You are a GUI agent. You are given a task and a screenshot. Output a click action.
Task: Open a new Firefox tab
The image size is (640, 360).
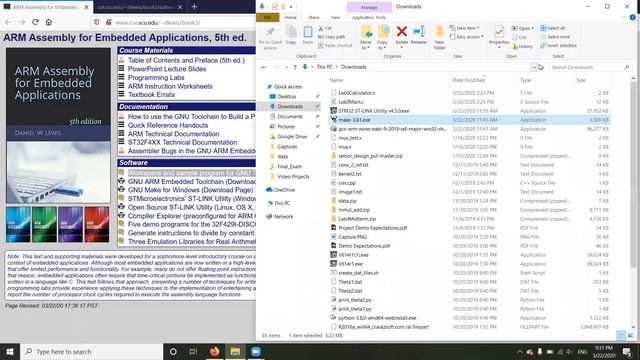(194, 7)
